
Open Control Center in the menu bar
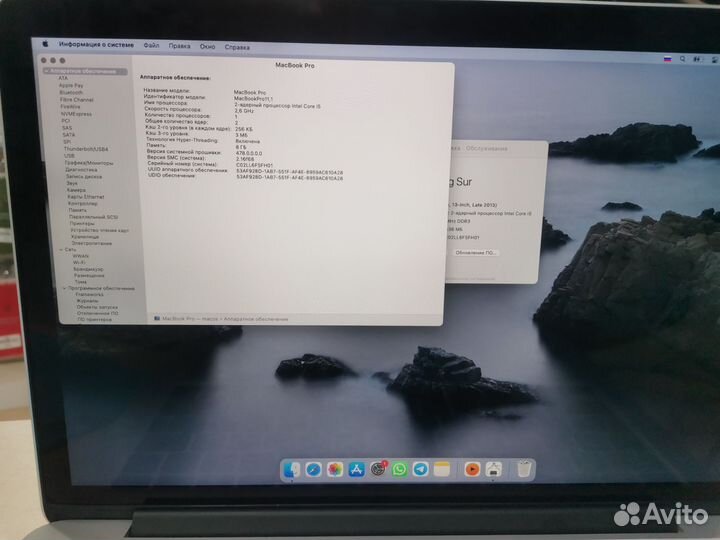715,60
